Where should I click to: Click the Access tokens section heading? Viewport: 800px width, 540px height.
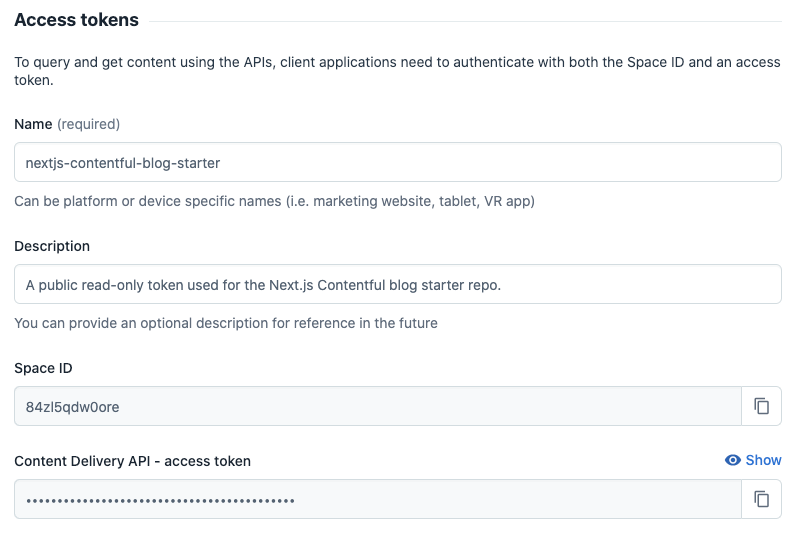(x=76, y=20)
